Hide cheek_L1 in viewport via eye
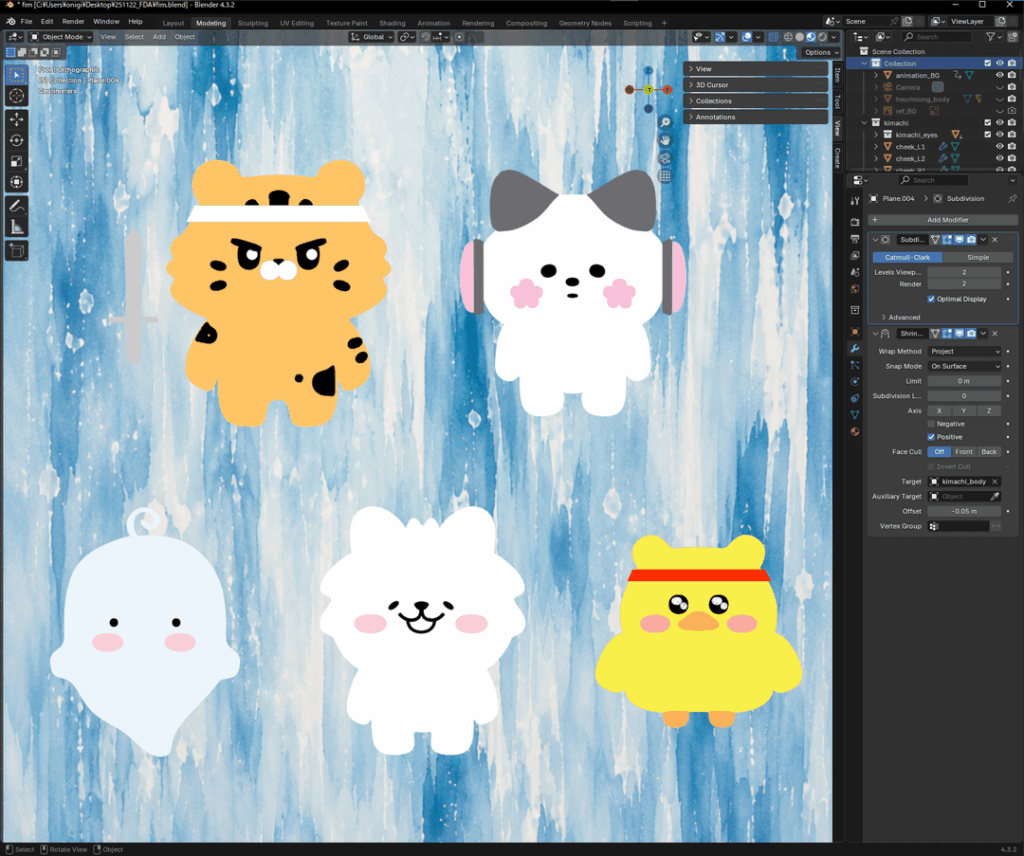The width and height of the screenshot is (1024, 856). (999, 147)
